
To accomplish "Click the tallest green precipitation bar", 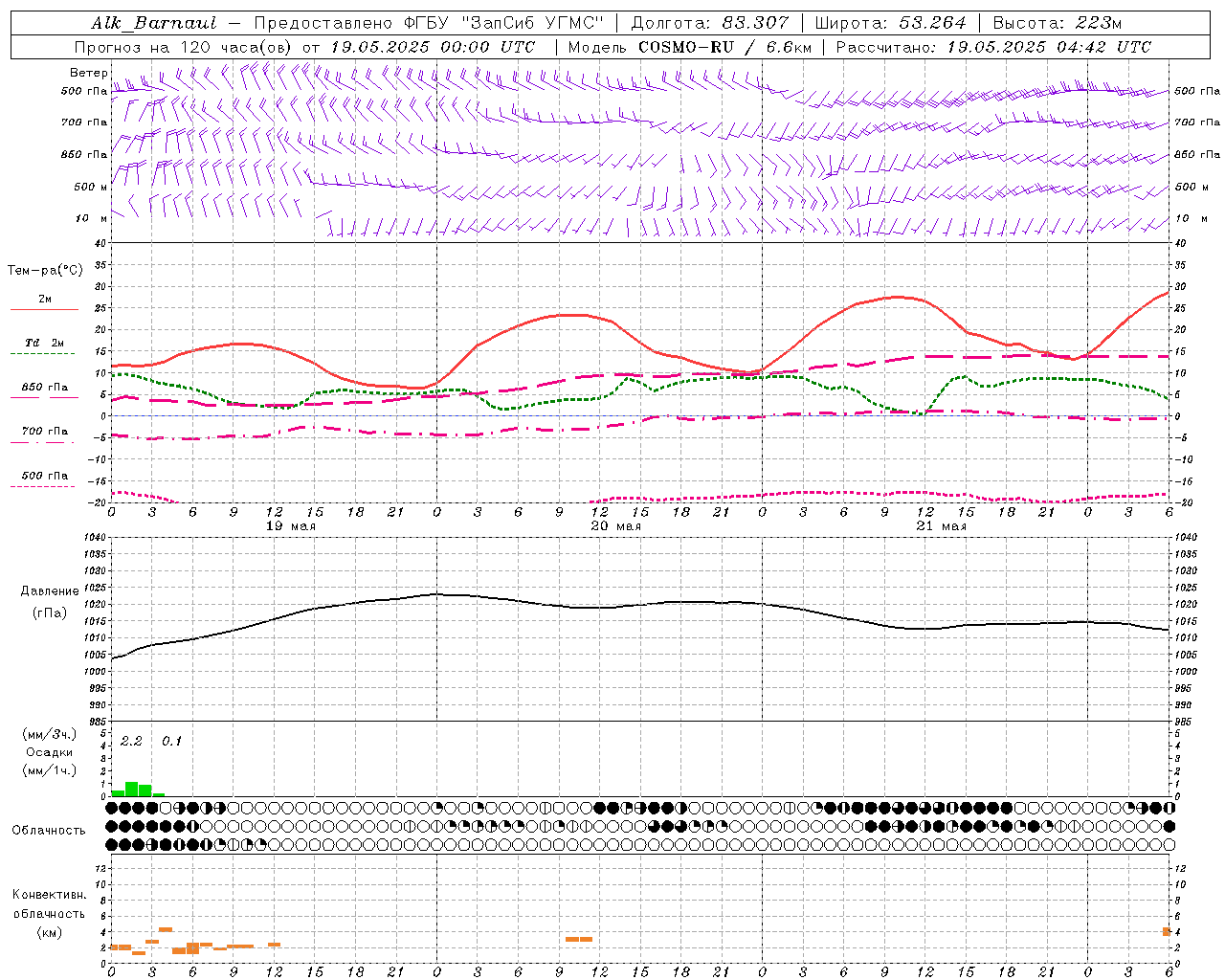I will point(132,789).
